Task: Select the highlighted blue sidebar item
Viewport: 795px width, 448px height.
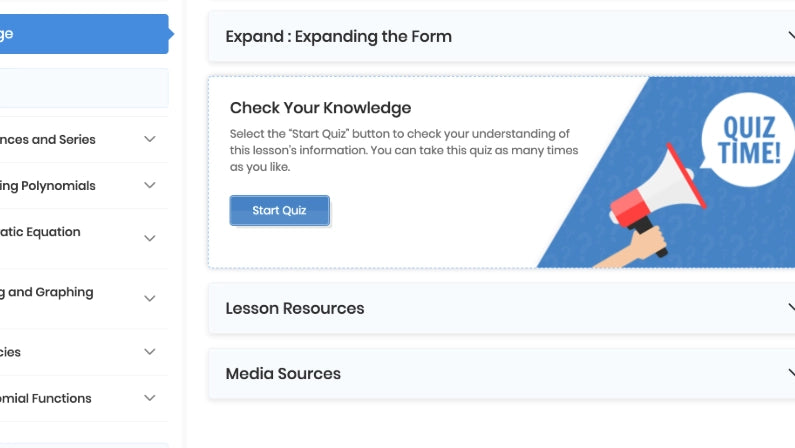Action: coord(80,34)
